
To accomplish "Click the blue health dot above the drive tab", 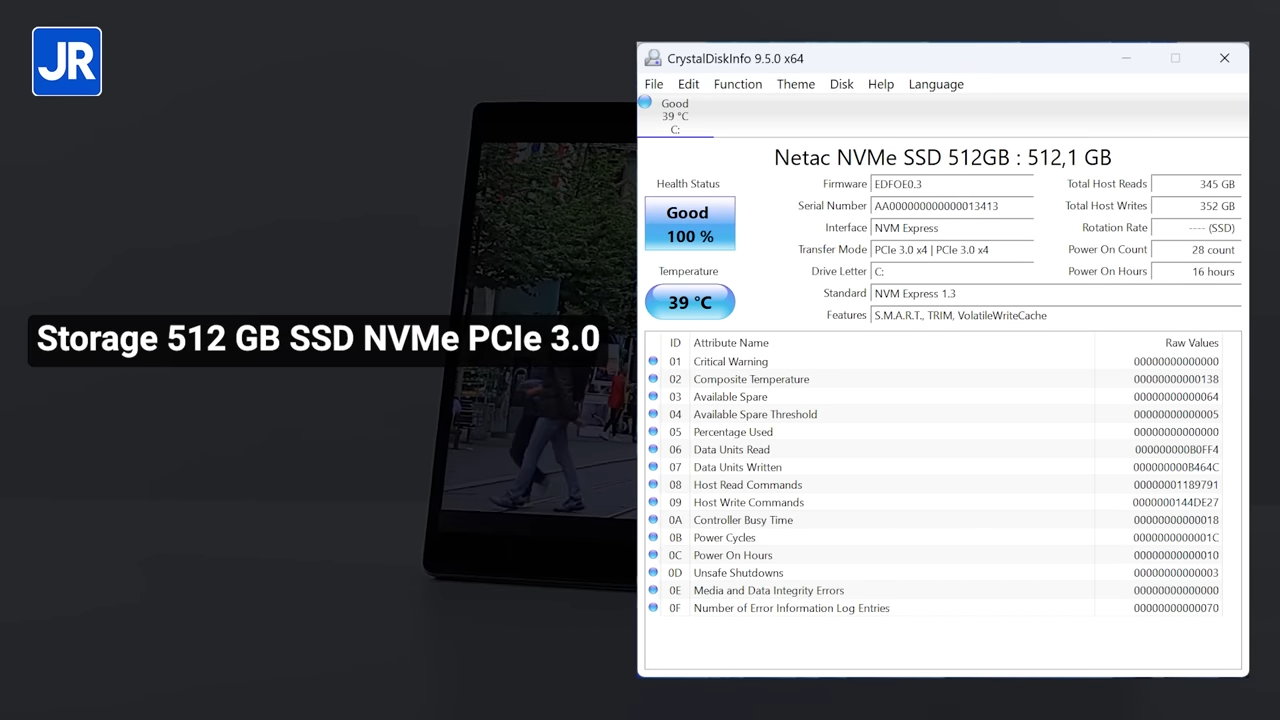I will point(645,102).
